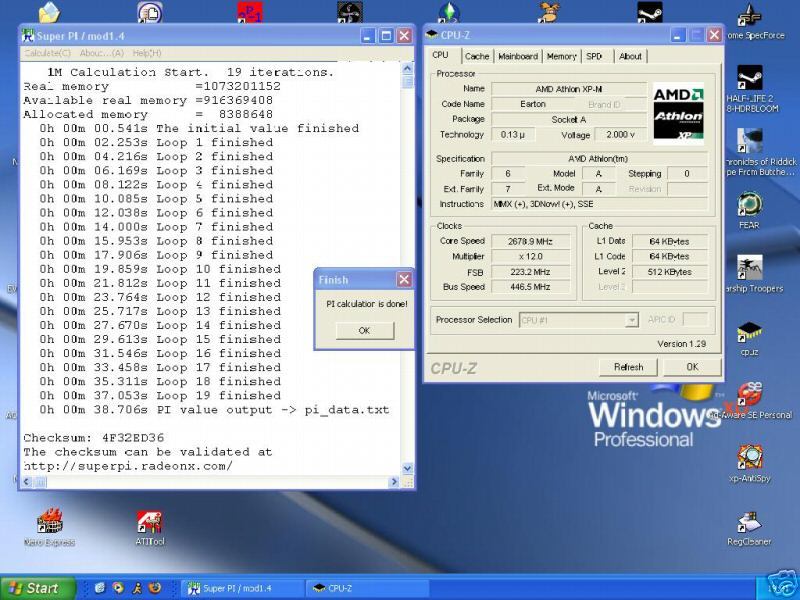
Task: Select the cartoon dog desktop shortcut
Action: tap(549, 11)
